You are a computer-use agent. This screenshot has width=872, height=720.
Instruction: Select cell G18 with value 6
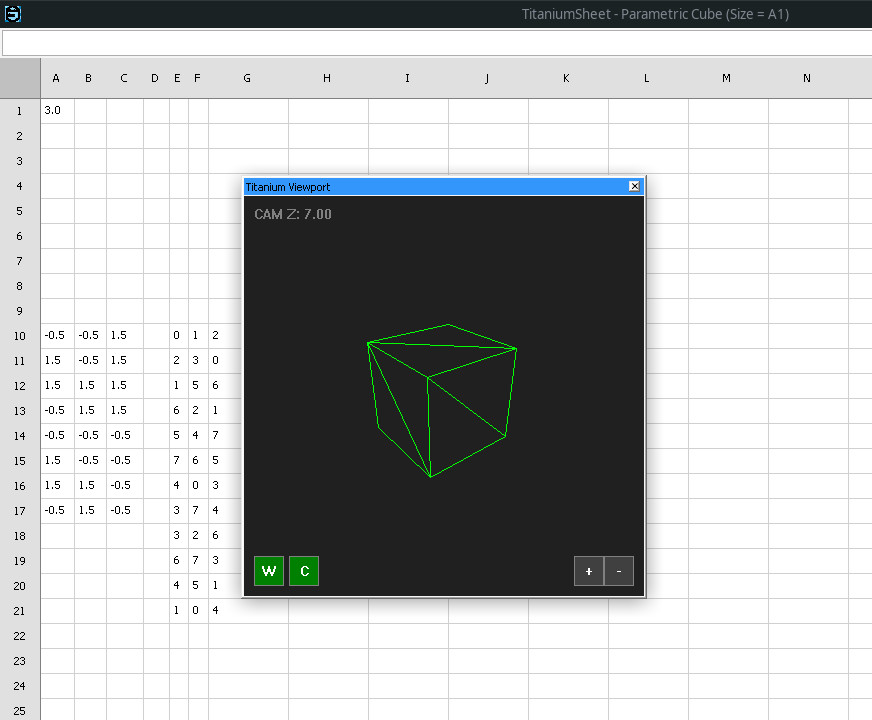pyautogui.click(x=225, y=535)
